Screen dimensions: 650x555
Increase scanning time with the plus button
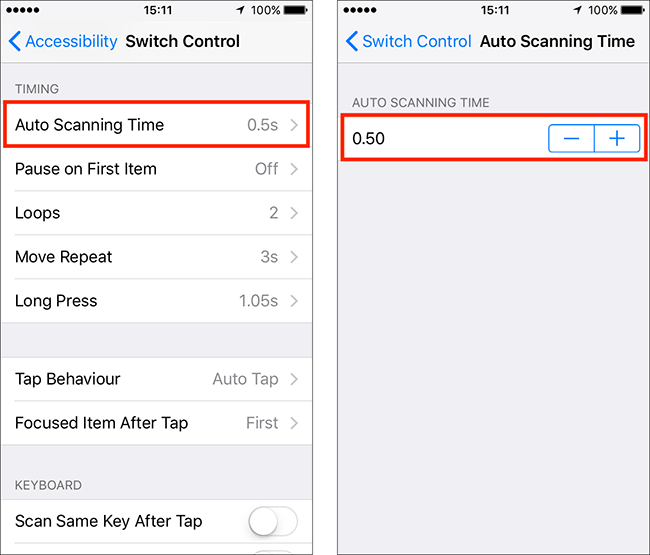click(x=617, y=138)
